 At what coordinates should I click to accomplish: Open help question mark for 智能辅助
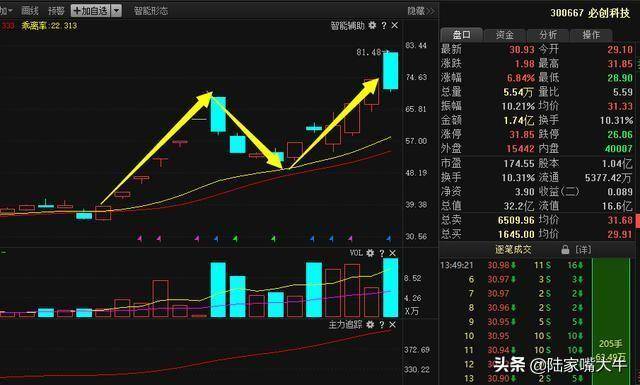tap(384, 25)
